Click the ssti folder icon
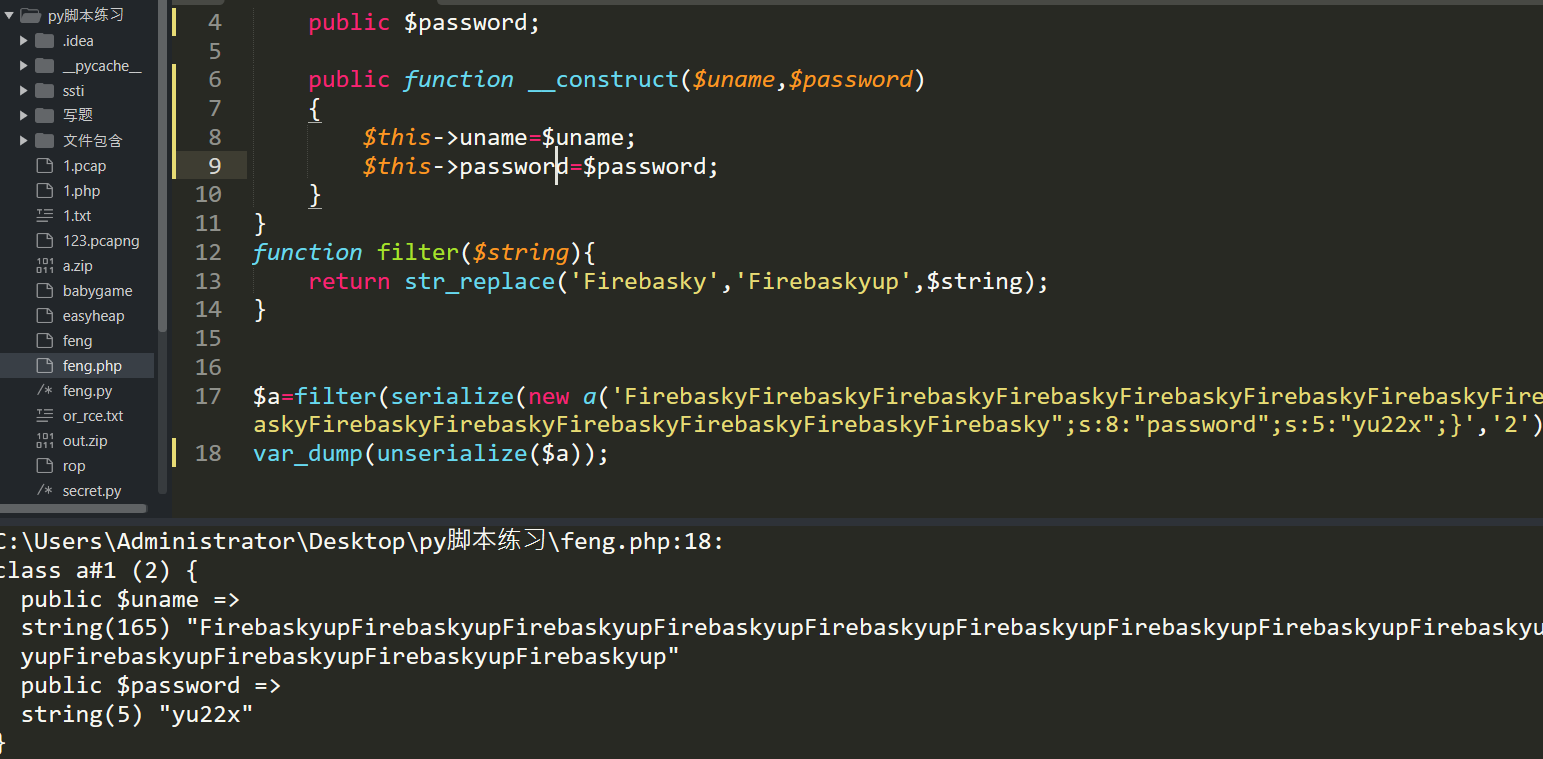Viewport: 1543px width, 759px height. [44, 91]
